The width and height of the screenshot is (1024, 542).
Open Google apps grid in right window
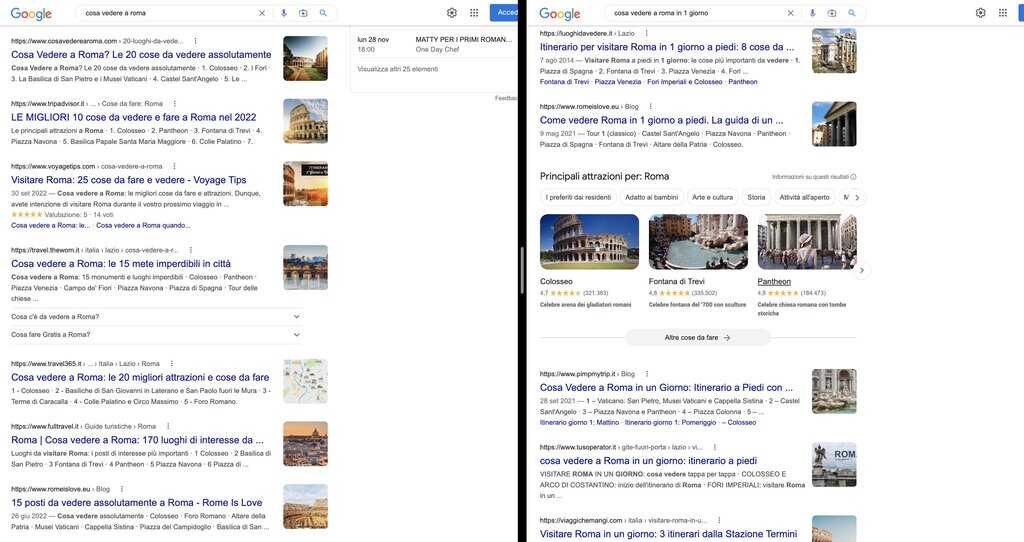(1002, 12)
